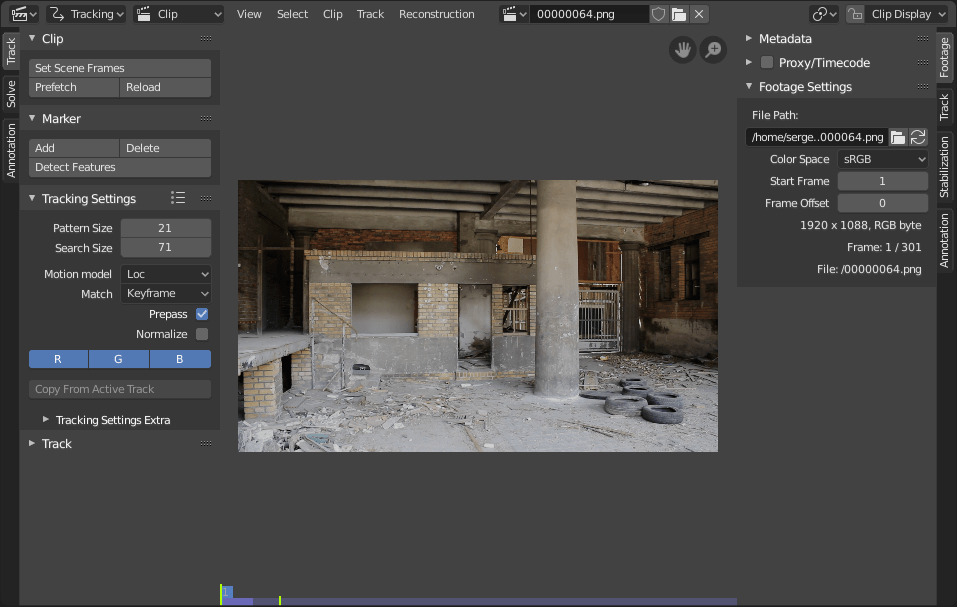The image size is (957, 607).
Task: Disable the Prepass checkbox
Action: click(x=202, y=313)
